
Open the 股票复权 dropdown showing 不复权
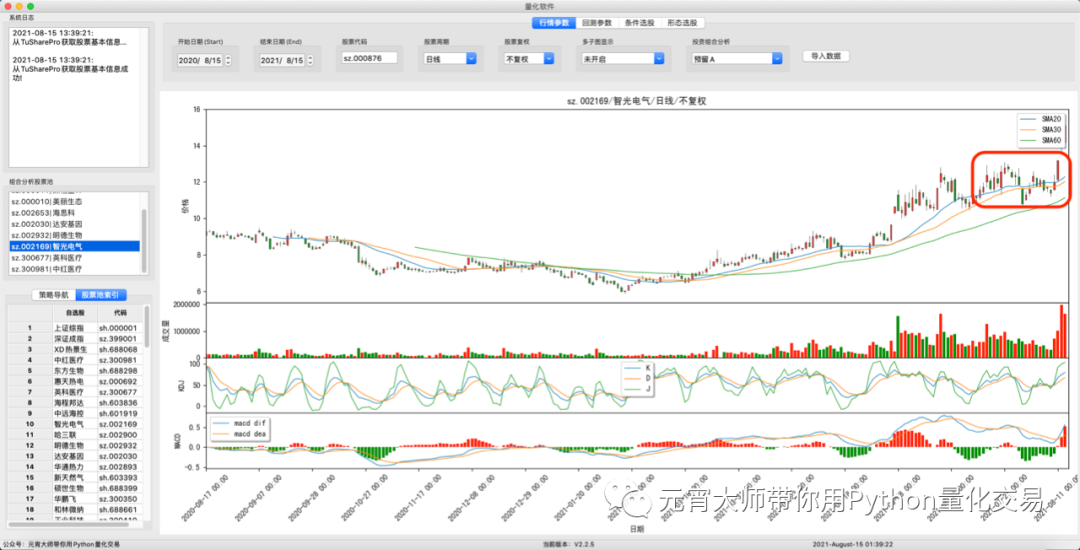coord(529,59)
